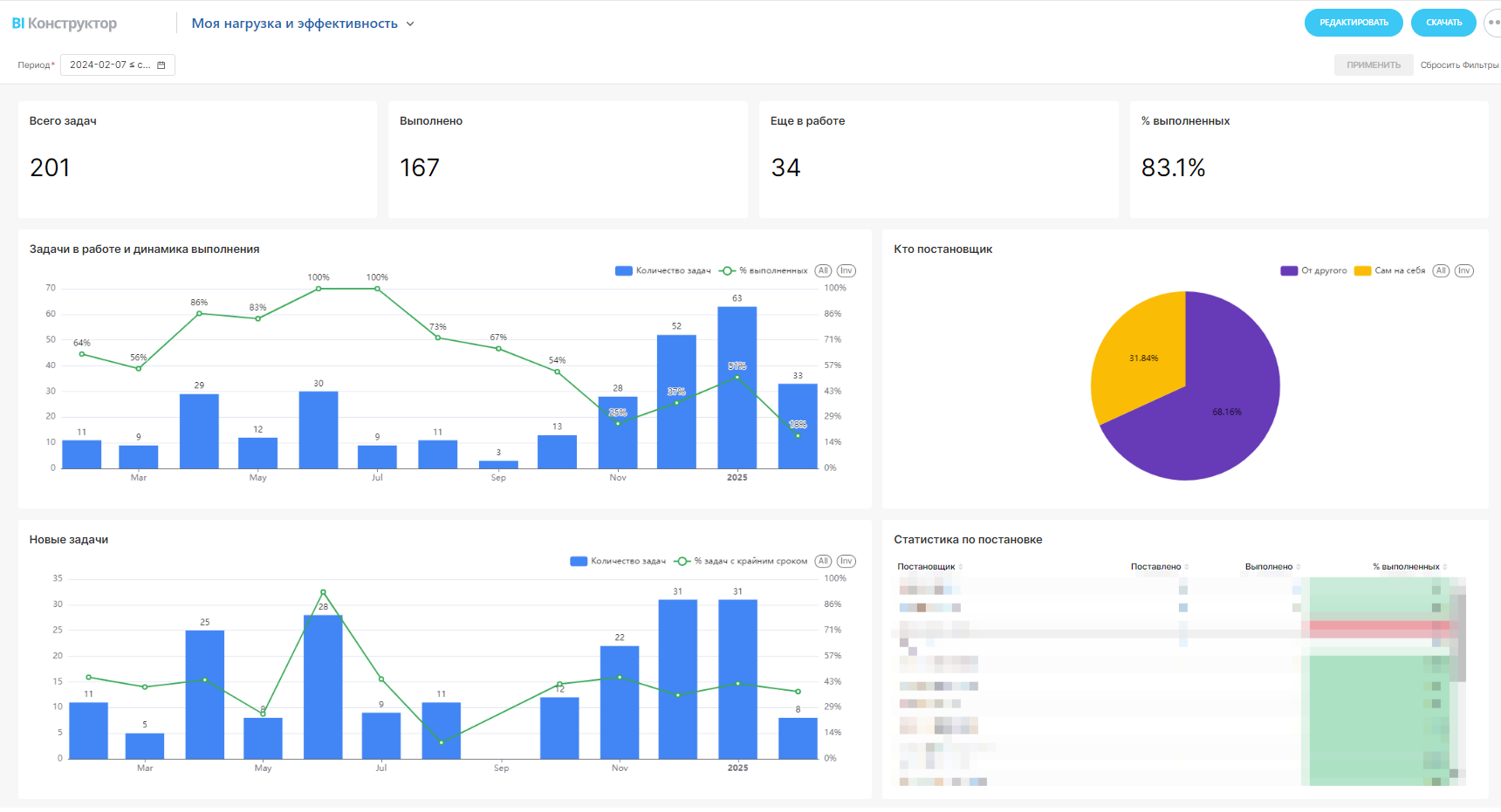Go to the BI Конструктор home logo
The width and height of the screenshot is (1501, 812).
(x=65, y=24)
